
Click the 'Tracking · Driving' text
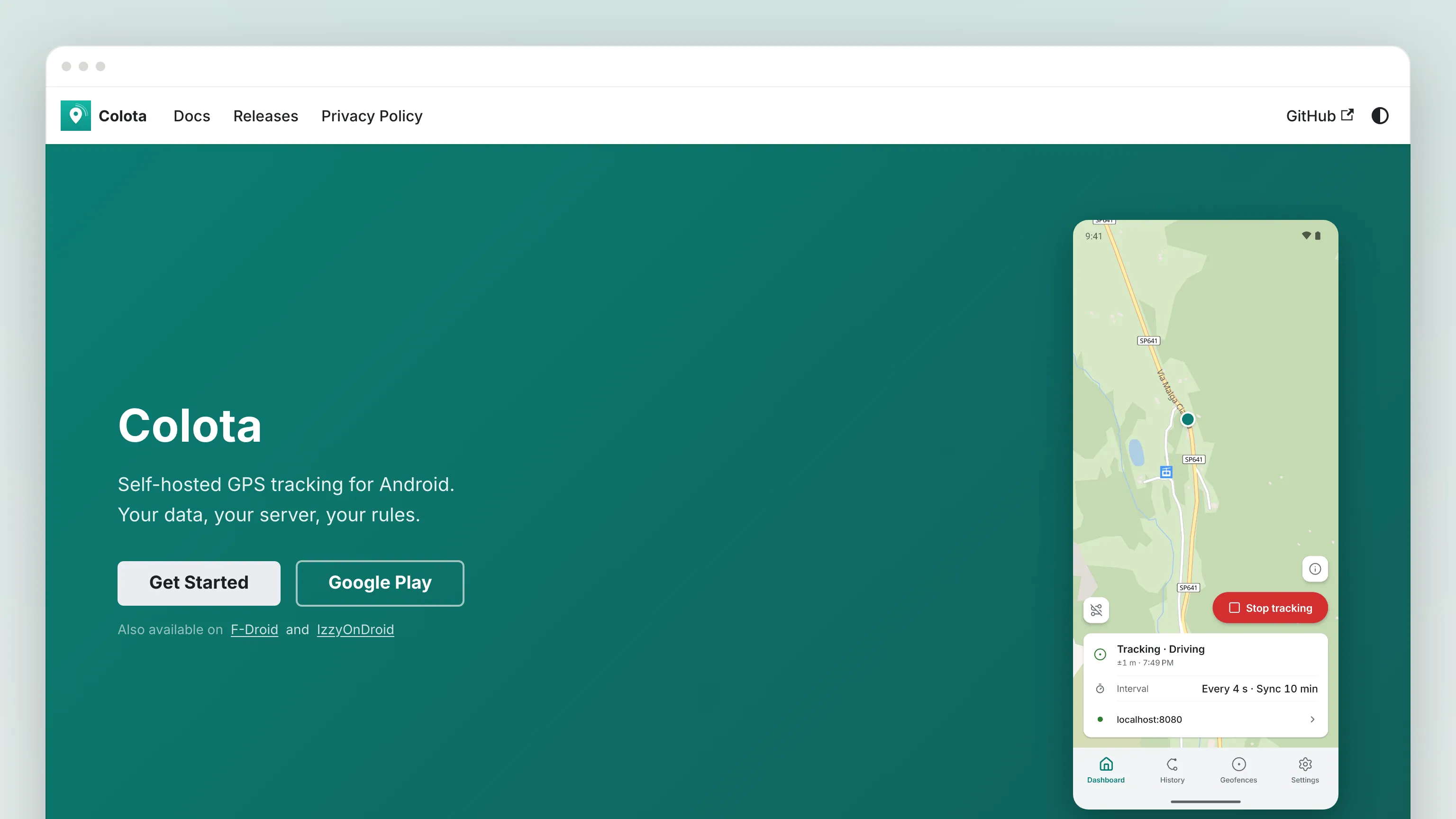(1160, 649)
